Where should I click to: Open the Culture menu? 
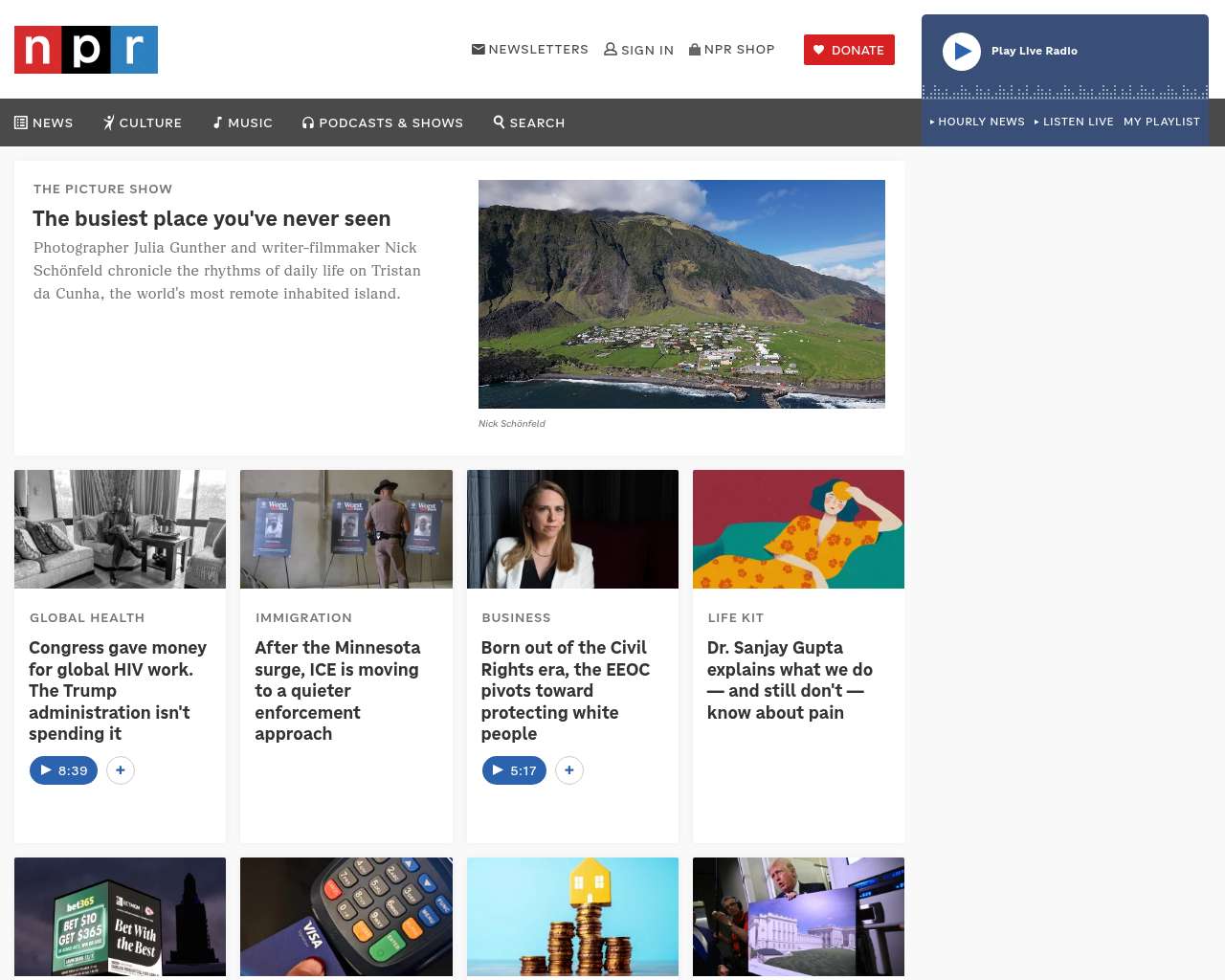(x=143, y=122)
